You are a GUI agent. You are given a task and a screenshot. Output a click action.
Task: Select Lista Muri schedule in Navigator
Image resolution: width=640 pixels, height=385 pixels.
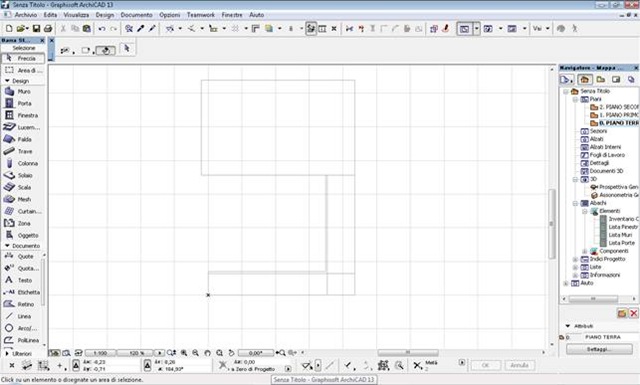tap(616, 235)
